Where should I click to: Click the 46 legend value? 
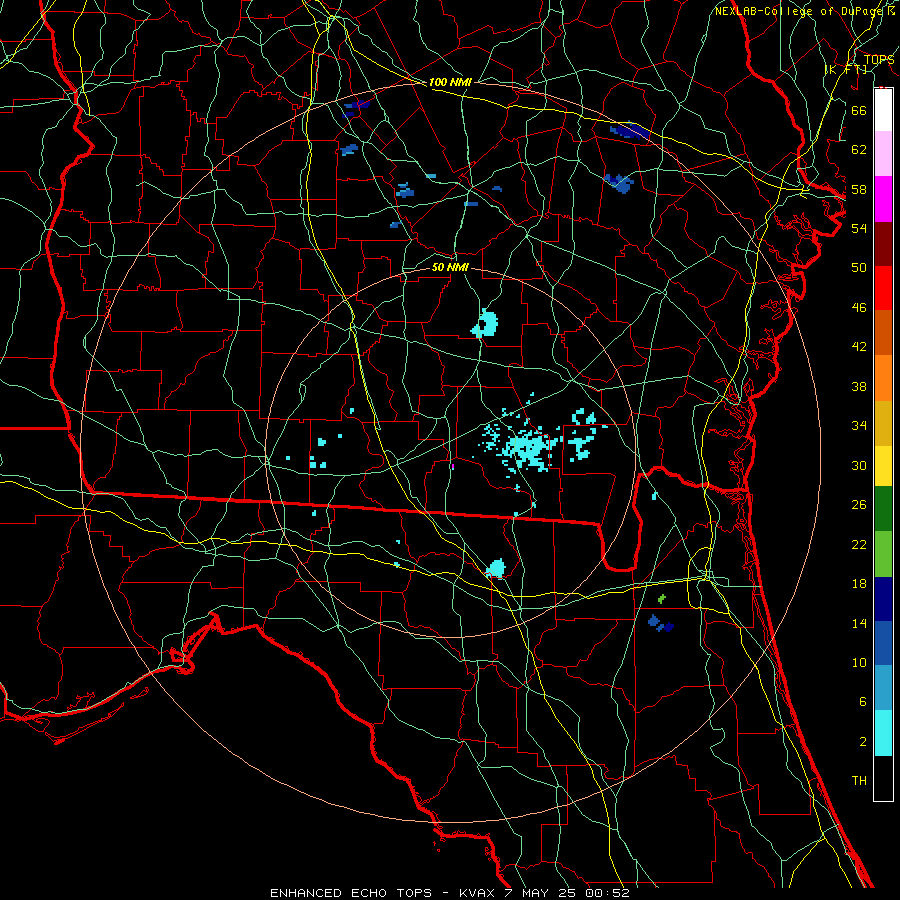coord(859,308)
